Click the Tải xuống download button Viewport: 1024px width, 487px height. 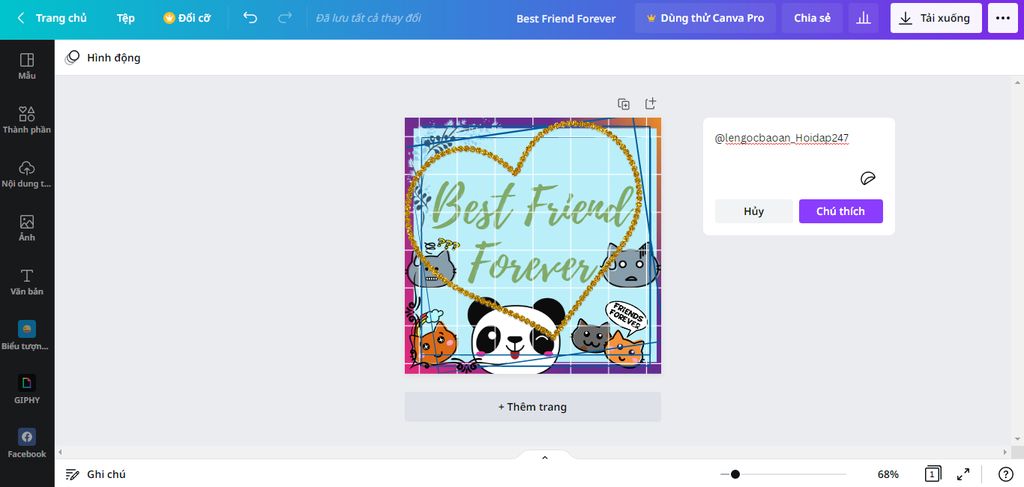(935, 18)
